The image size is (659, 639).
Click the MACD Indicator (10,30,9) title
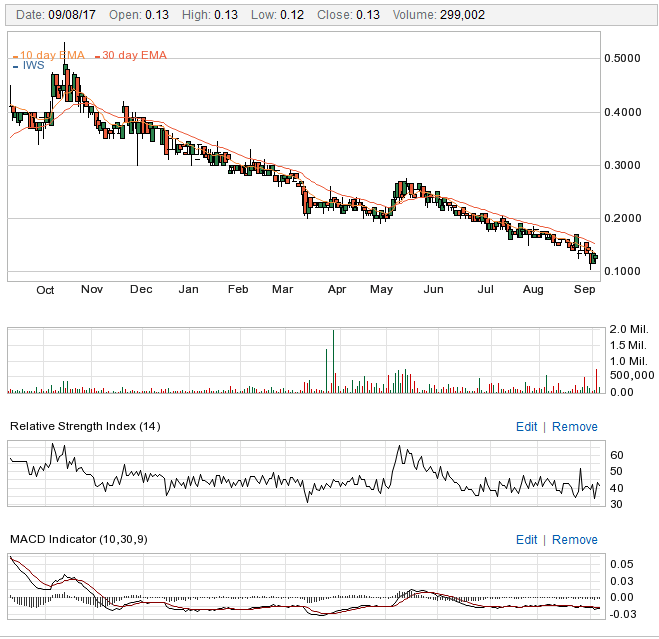(x=79, y=539)
